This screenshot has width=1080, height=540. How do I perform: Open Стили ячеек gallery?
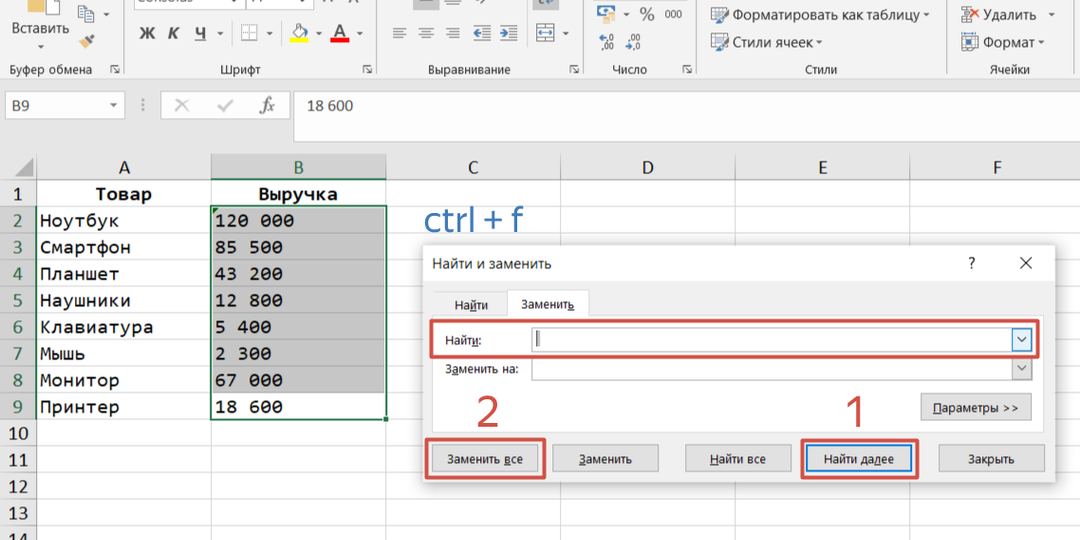pyautogui.click(x=766, y=43)
